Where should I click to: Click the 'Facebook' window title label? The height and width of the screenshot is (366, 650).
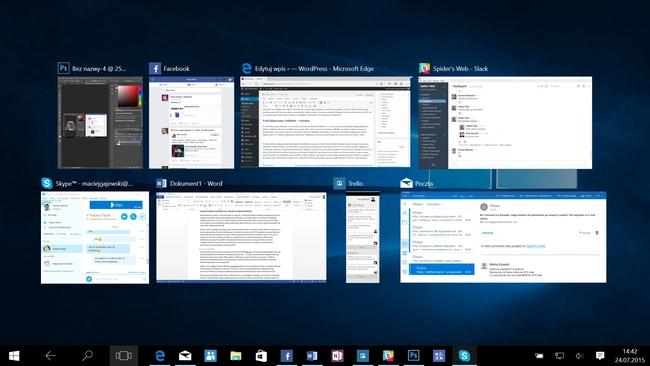click(176, 69)
